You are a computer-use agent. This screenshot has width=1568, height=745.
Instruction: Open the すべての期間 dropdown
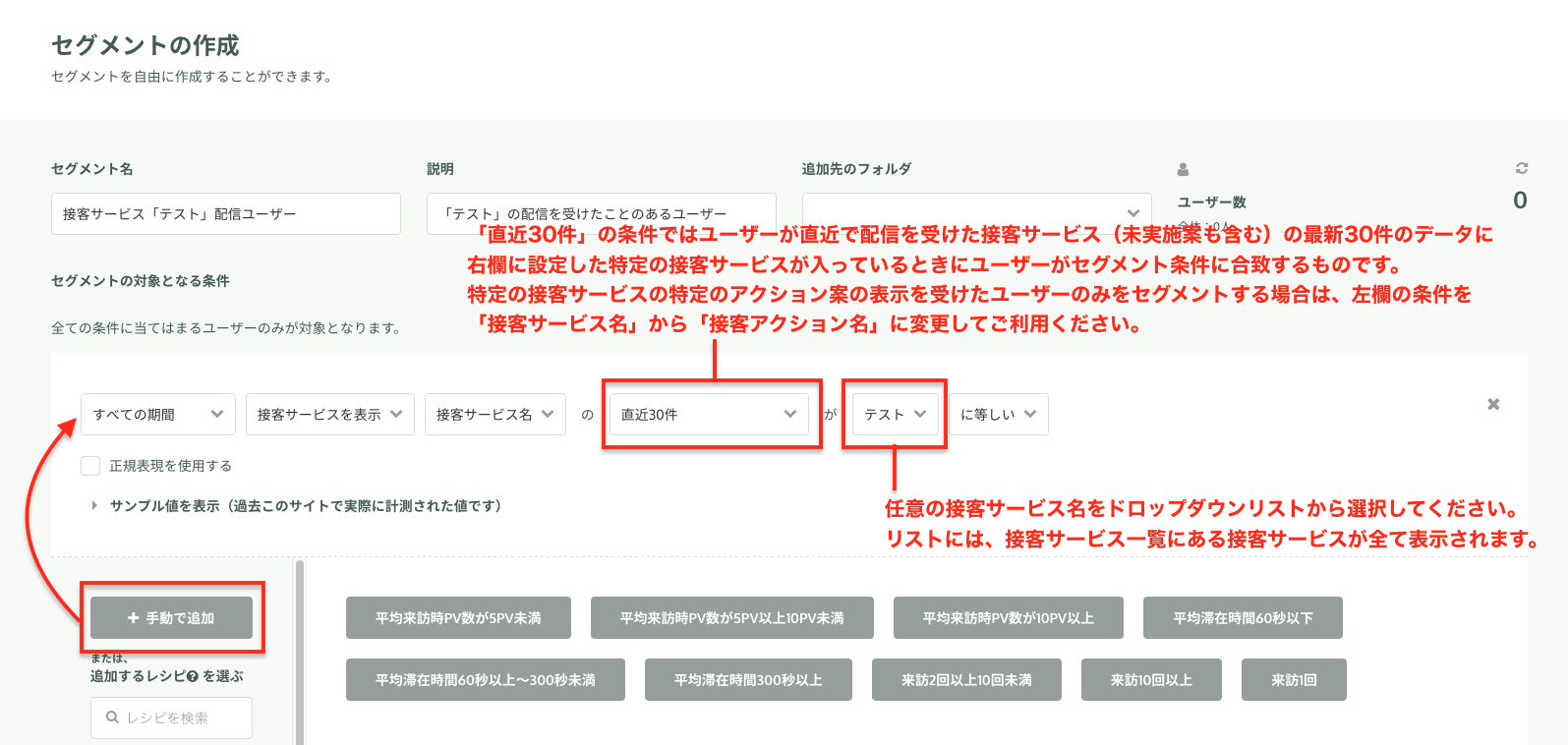click(x=158, y=414)
